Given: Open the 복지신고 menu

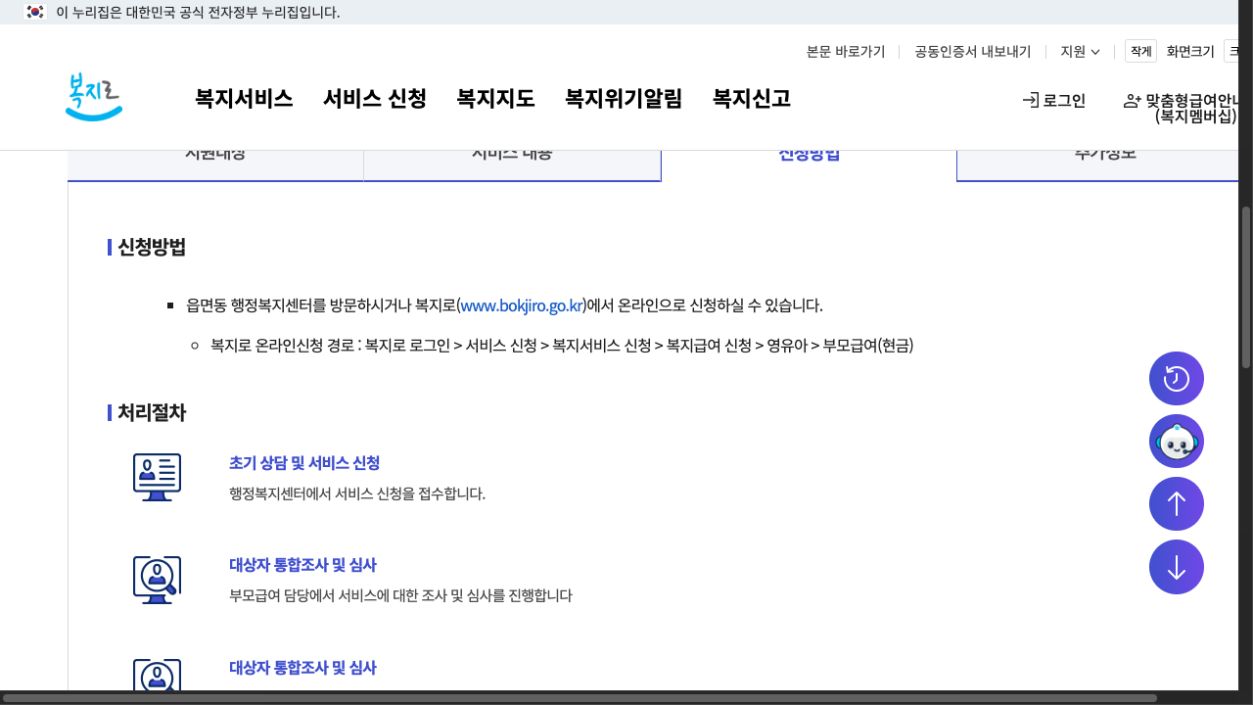Looking at the screenshot, I should tap(752, 98).
